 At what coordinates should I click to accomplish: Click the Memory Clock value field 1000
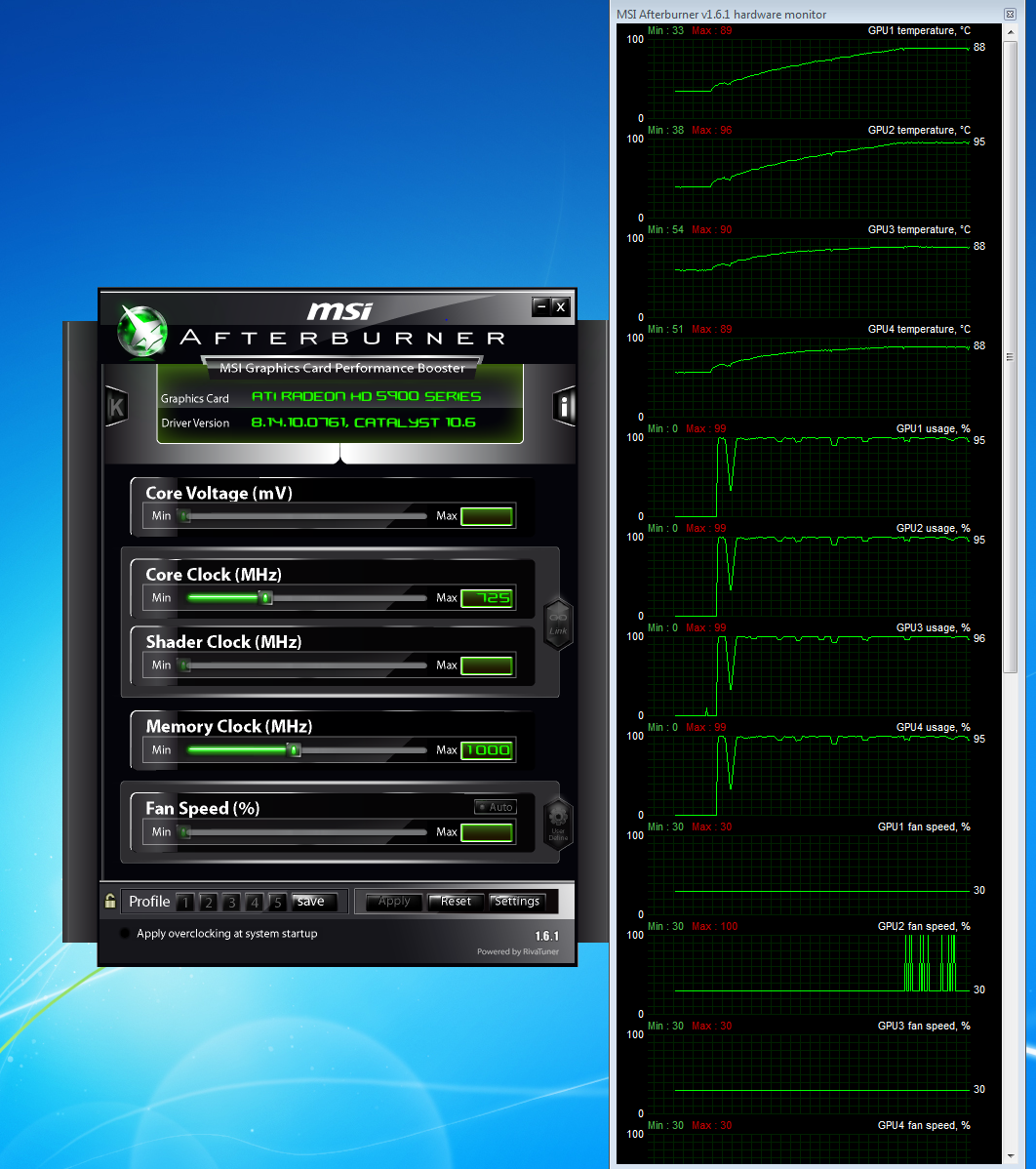[x=487, y=750]
